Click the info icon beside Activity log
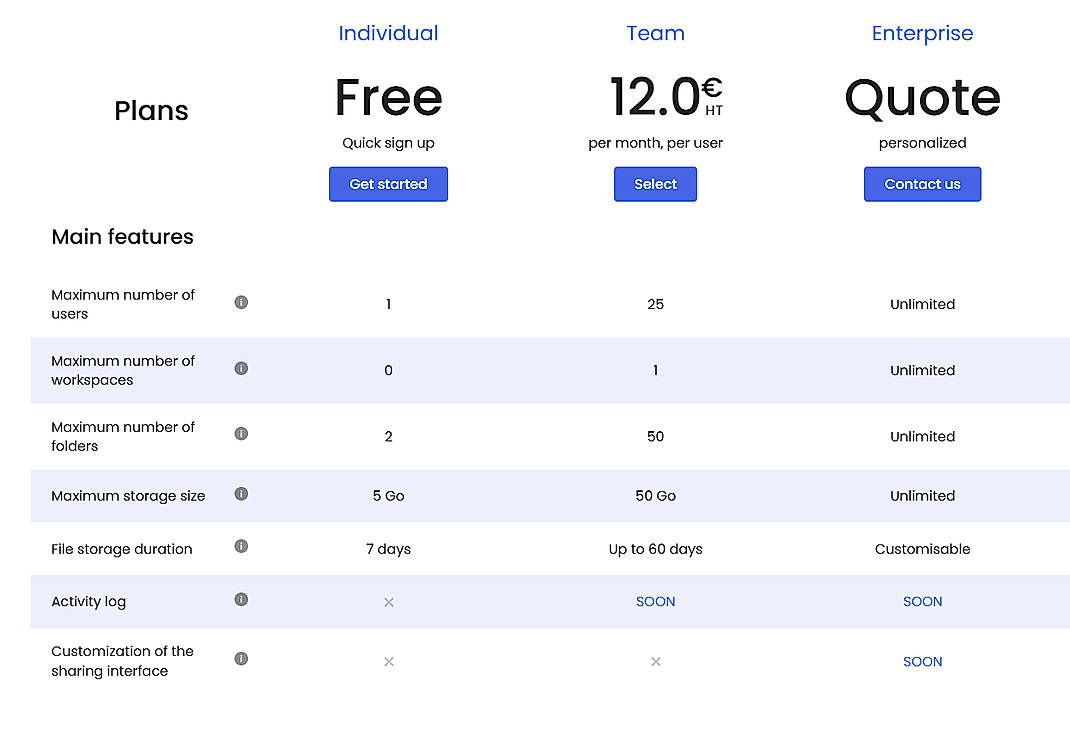1070x753 pixels. tap(240, 599)
